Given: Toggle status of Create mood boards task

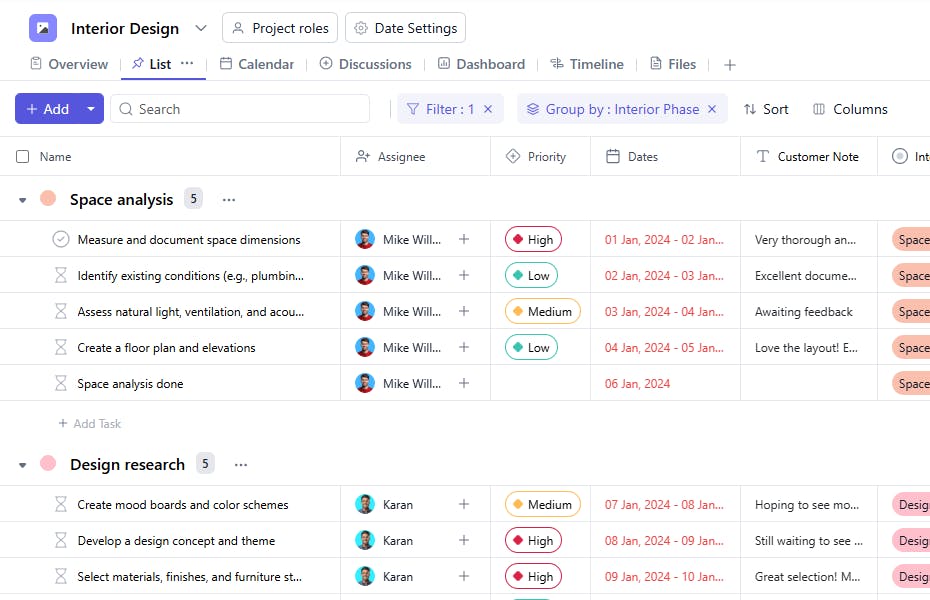Looking at the screenshot, I should (x=61, y=504).
